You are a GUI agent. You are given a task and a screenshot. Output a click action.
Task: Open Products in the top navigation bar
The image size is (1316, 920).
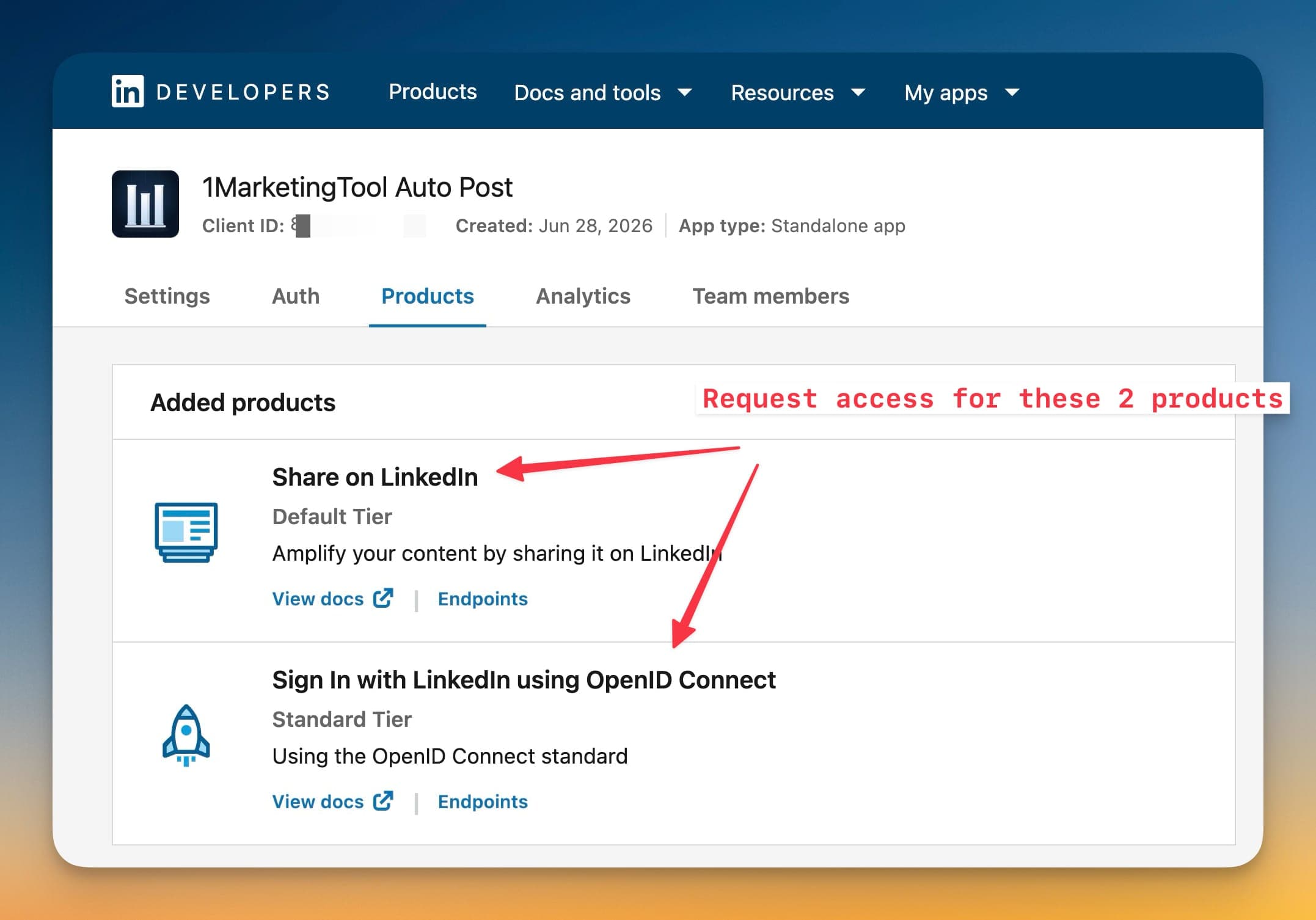(x=433, y=92)
